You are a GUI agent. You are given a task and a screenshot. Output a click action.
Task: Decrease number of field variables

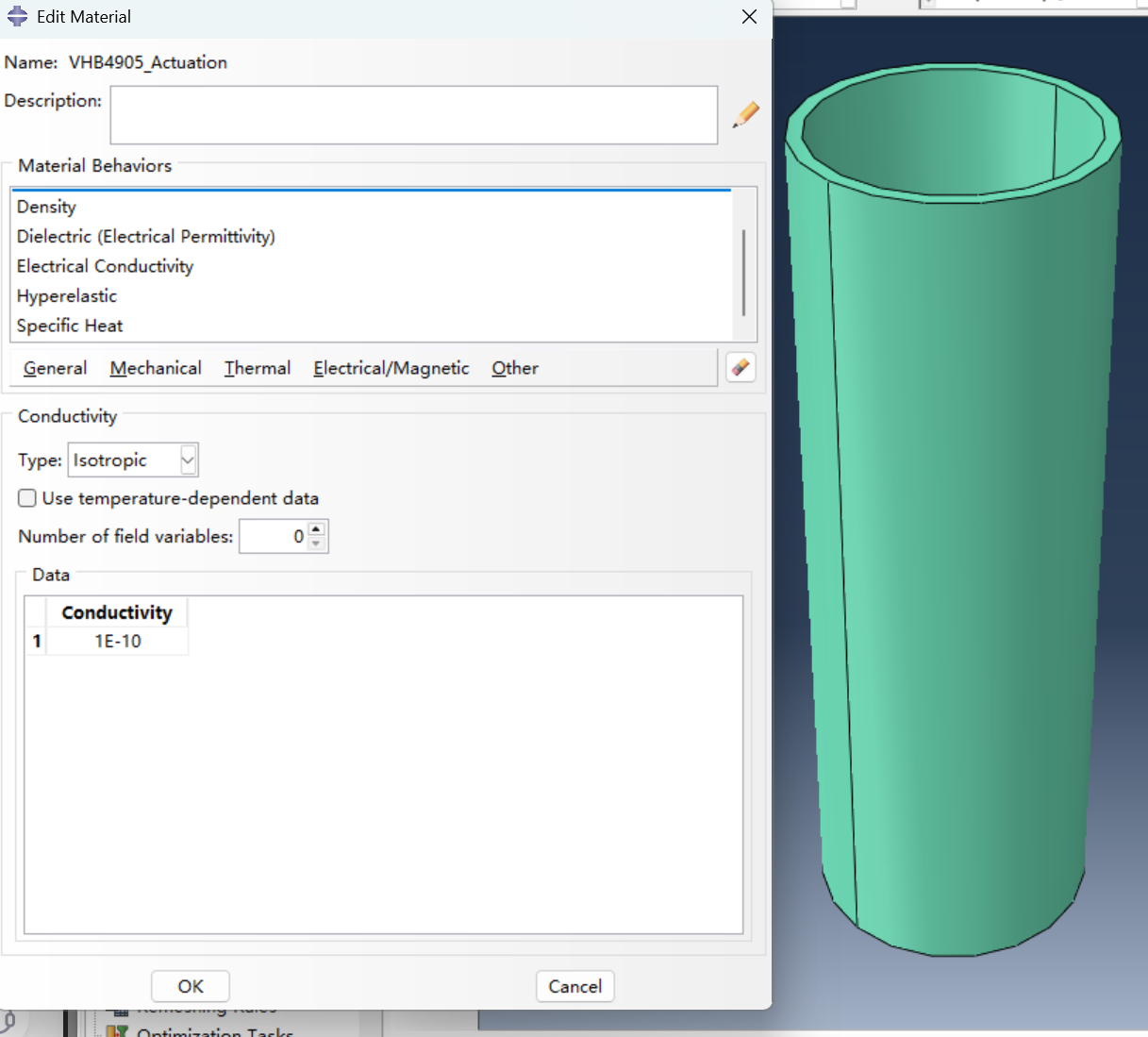[x=317, y=544]
